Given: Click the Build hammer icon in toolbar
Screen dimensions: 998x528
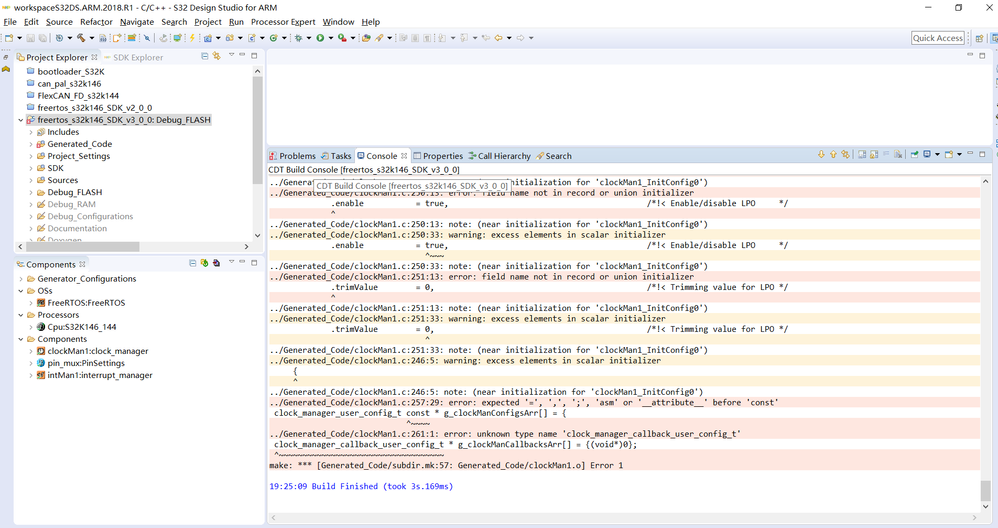Looking at the screenshot, I should click(x=79, y=38).
